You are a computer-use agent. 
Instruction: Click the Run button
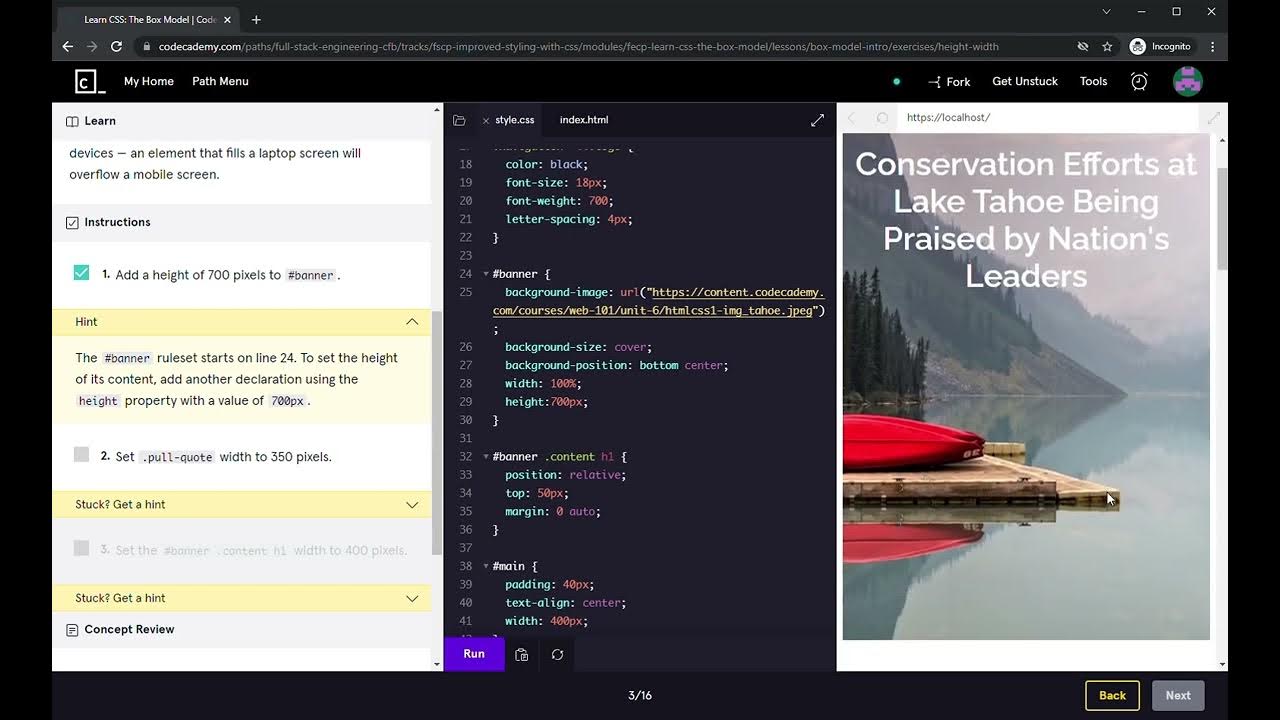tap(474, 654)
